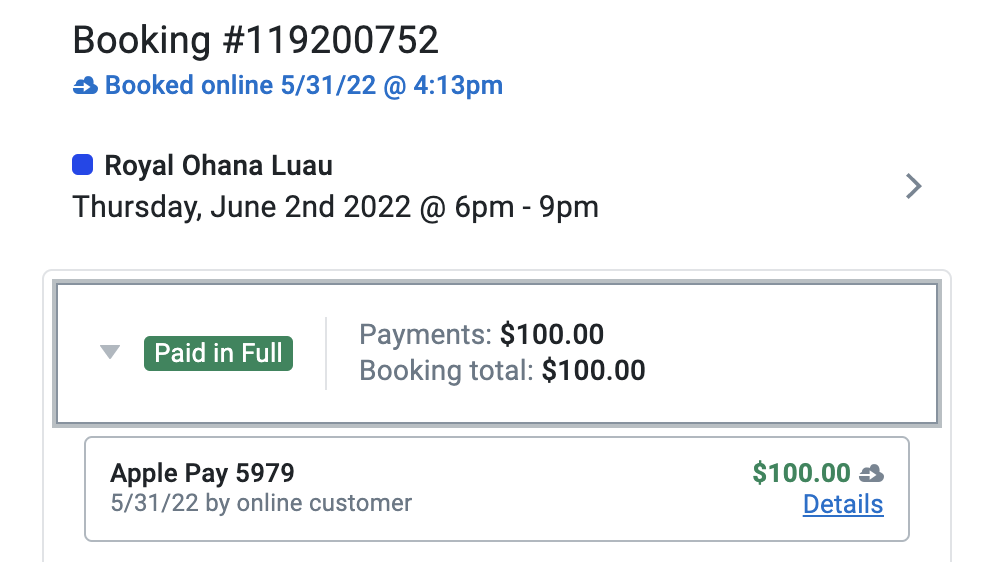Click the cloud icon beside Booked online
992x562 pixels.
tap(85, 85)
